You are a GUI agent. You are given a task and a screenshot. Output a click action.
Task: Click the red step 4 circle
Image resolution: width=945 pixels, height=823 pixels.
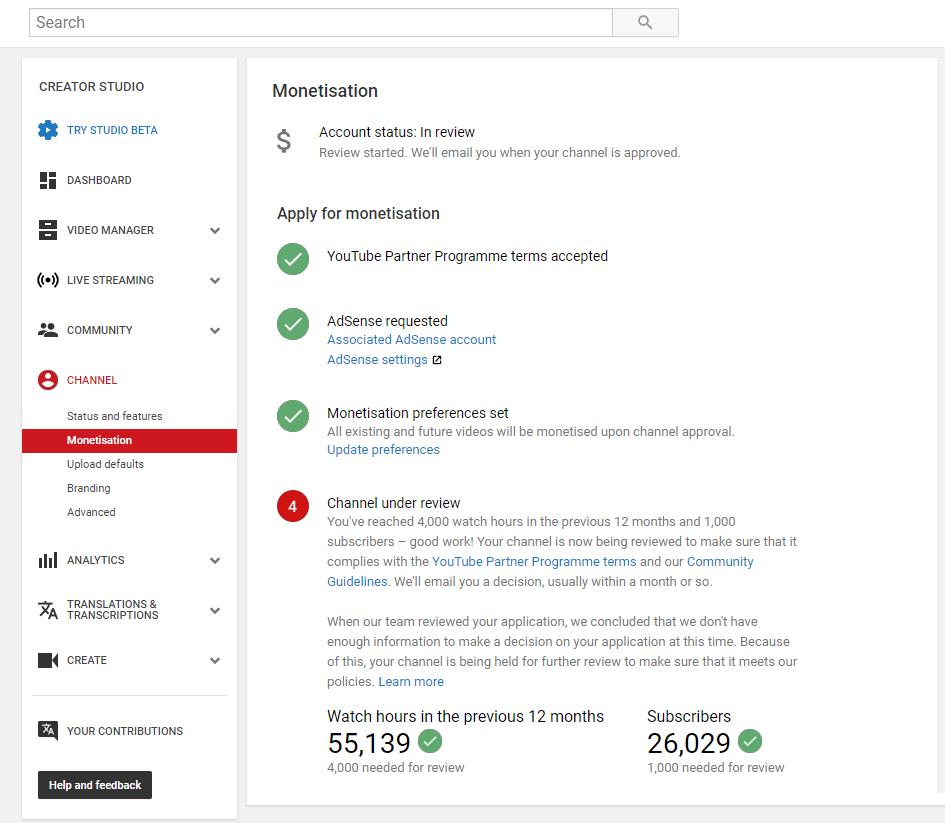point(293,506)
